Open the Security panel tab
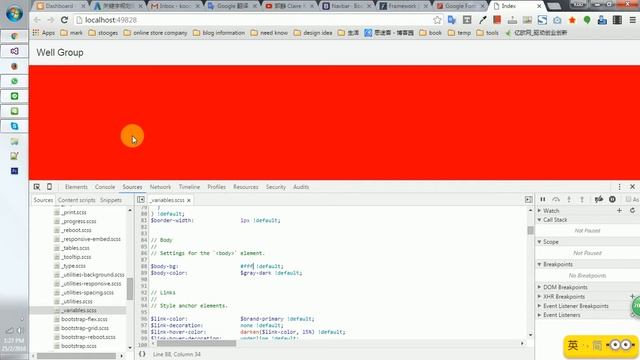The width and height of the screenshot is (640, 360). pyautogui.click(x=276, y=187)
